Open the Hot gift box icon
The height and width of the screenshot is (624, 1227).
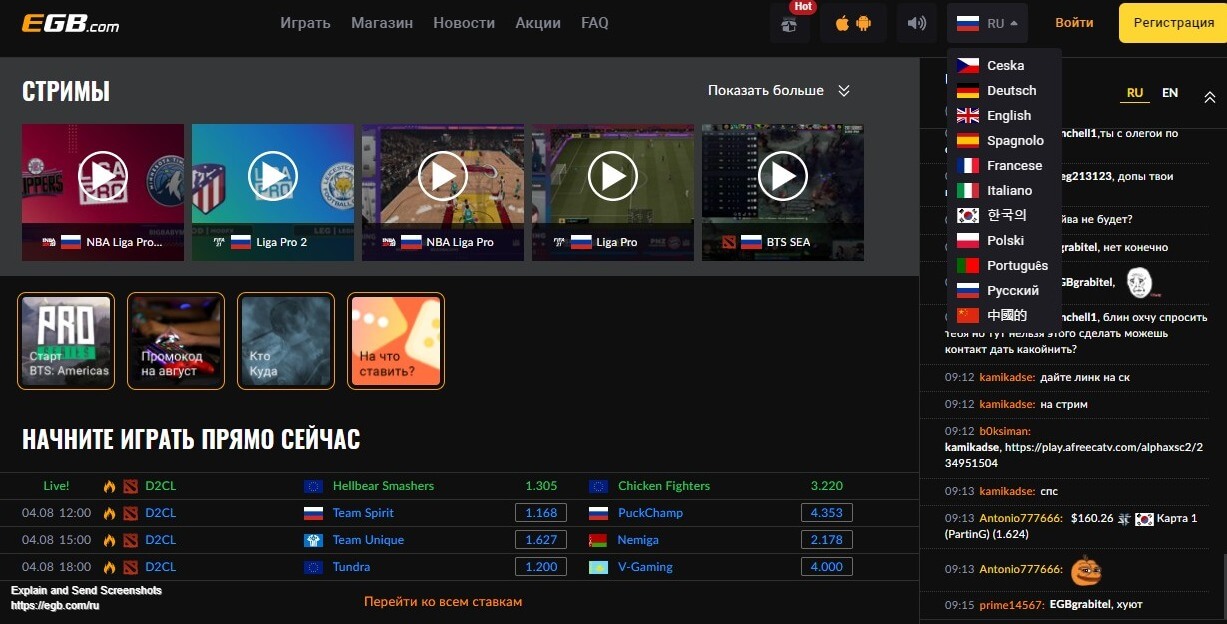tap(790, 23)
